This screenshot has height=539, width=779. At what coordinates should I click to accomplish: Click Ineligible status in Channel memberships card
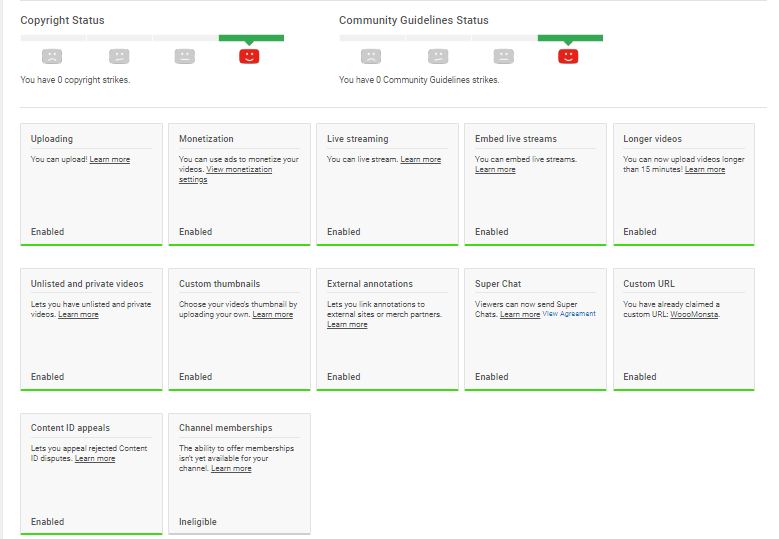tap(198, 522)
